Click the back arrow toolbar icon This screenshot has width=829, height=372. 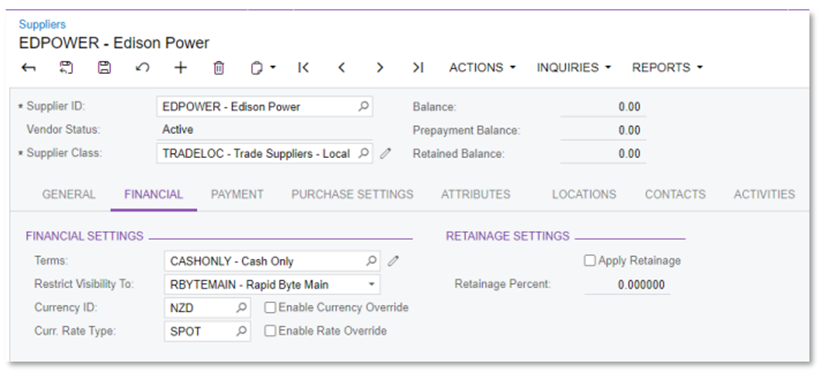29,68
